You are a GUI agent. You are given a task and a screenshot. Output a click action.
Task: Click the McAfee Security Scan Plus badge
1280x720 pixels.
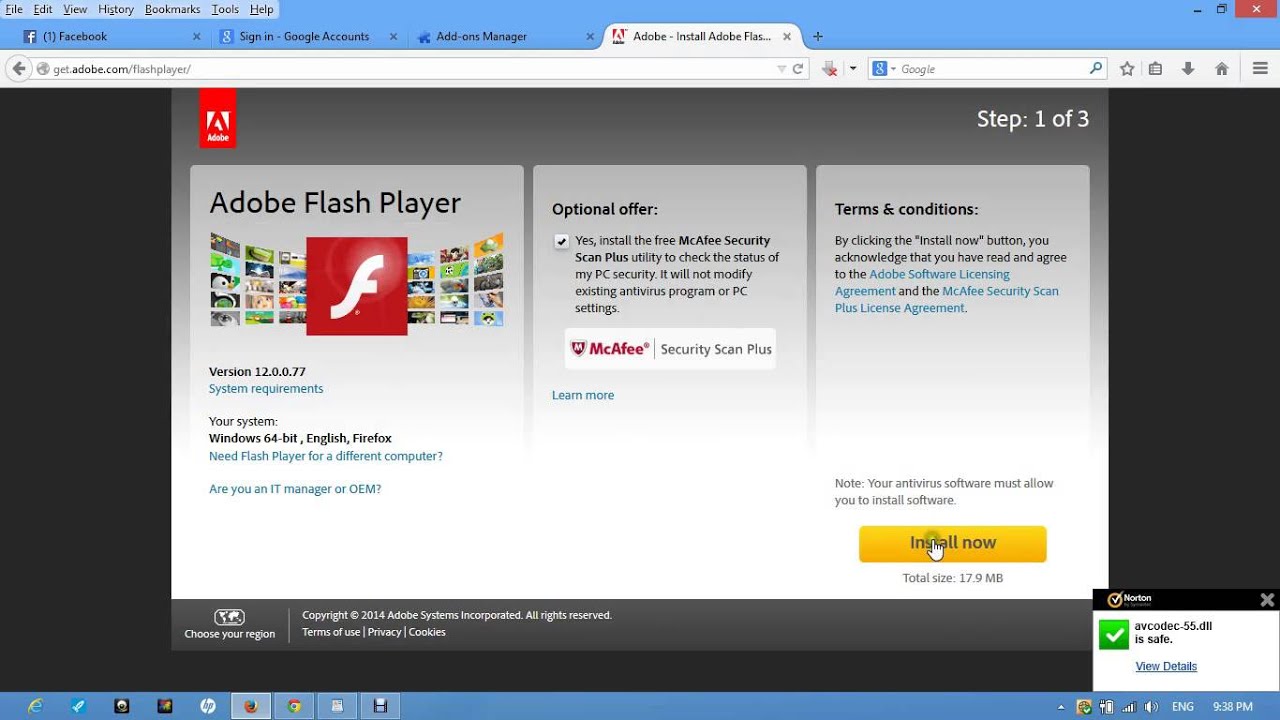click(x=670, y=349)
